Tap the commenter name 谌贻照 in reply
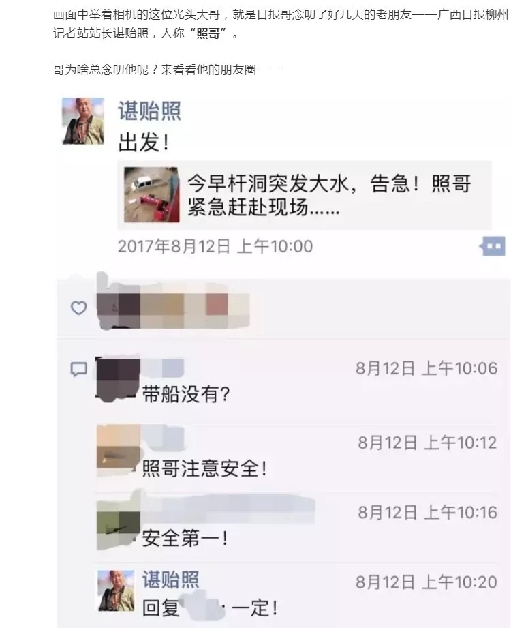 [x=171, y=579]
